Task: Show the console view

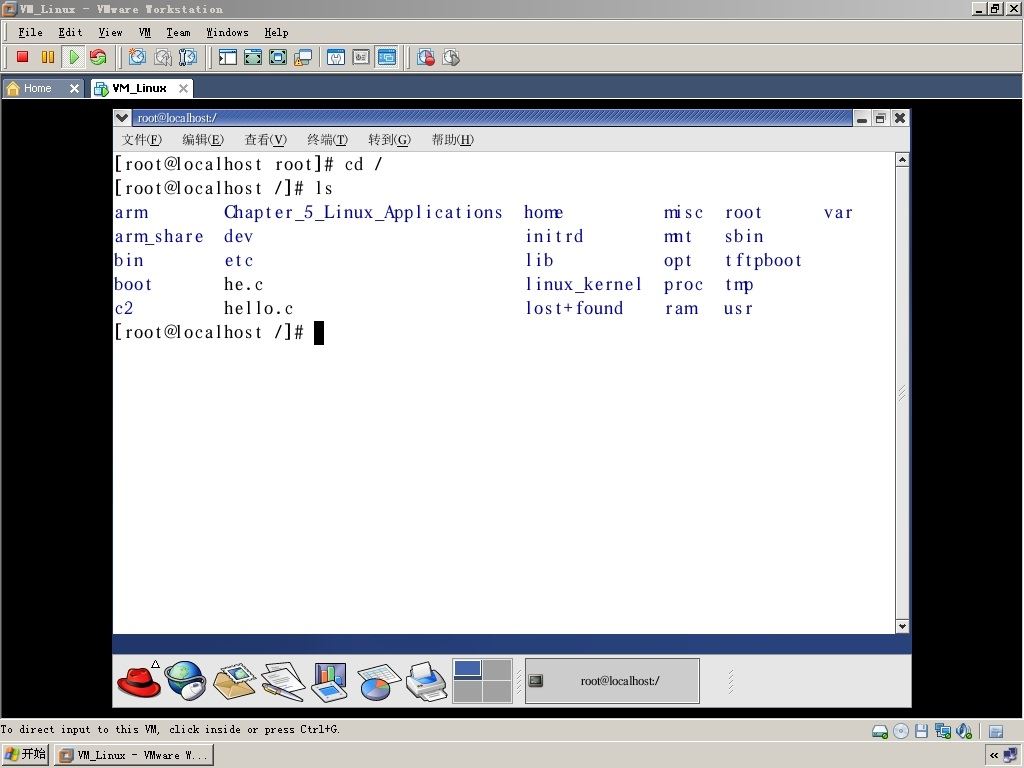Action: tap(387, 57)
